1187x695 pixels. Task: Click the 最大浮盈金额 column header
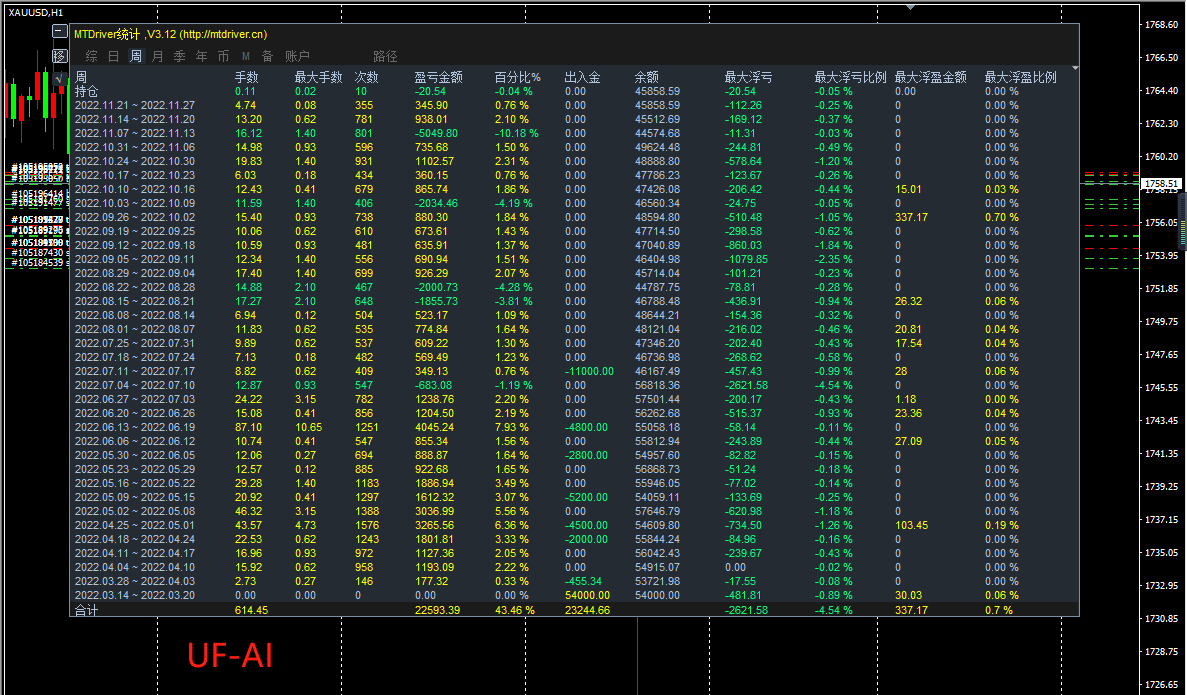pos(930,77)
